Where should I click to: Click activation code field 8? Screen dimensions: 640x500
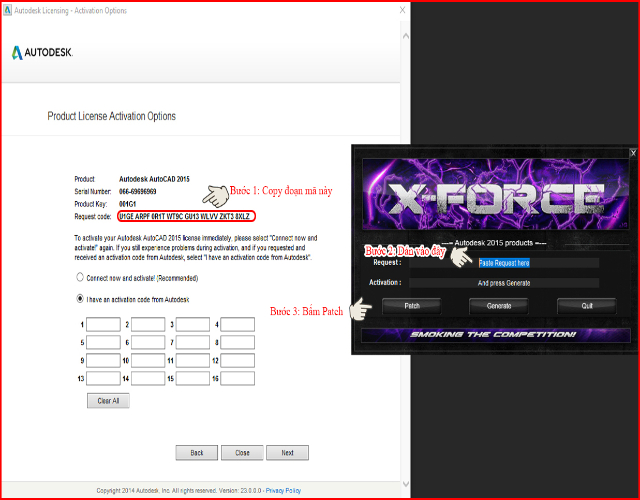(x=238, y=342)
